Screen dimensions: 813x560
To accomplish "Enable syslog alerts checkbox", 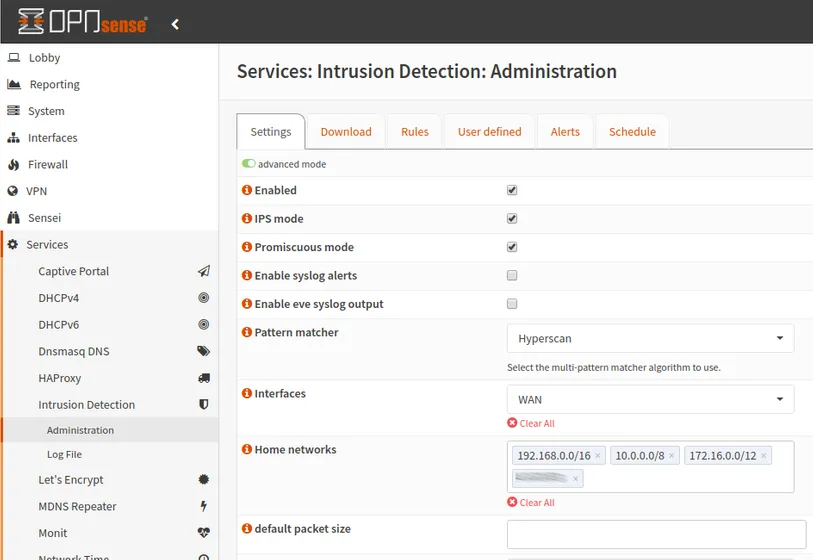I will click(512, 275).
